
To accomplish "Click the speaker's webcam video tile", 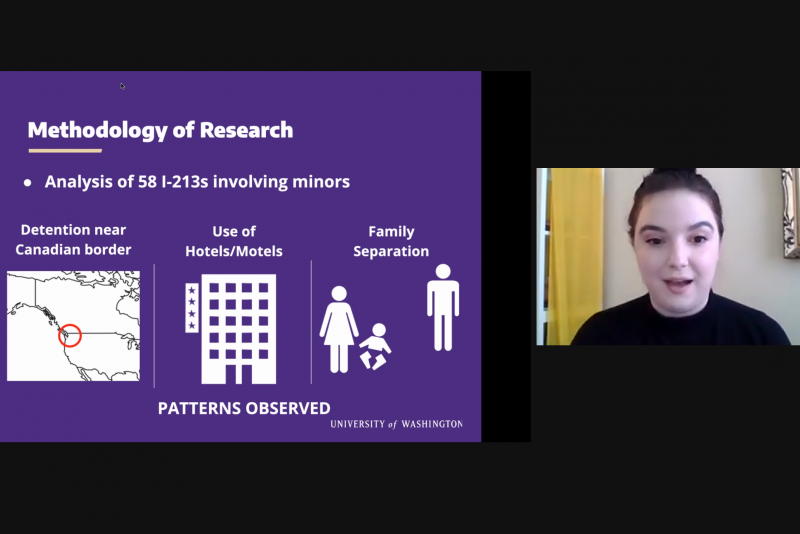I will point(668,257).
